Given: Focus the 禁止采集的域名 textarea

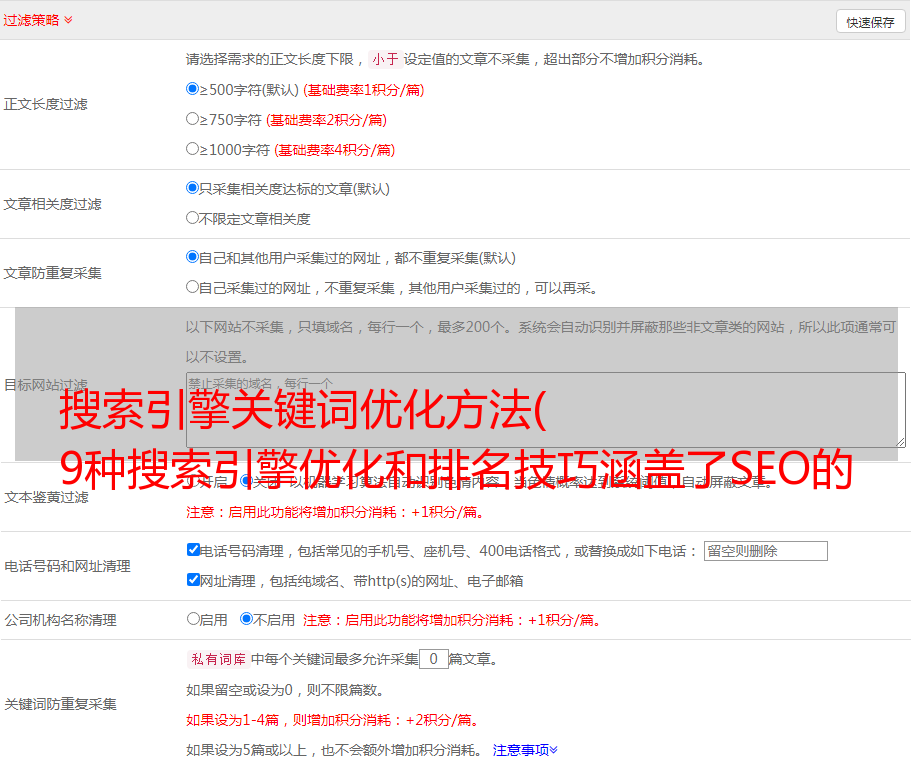Looking at the screenshot, I should 546,410.
